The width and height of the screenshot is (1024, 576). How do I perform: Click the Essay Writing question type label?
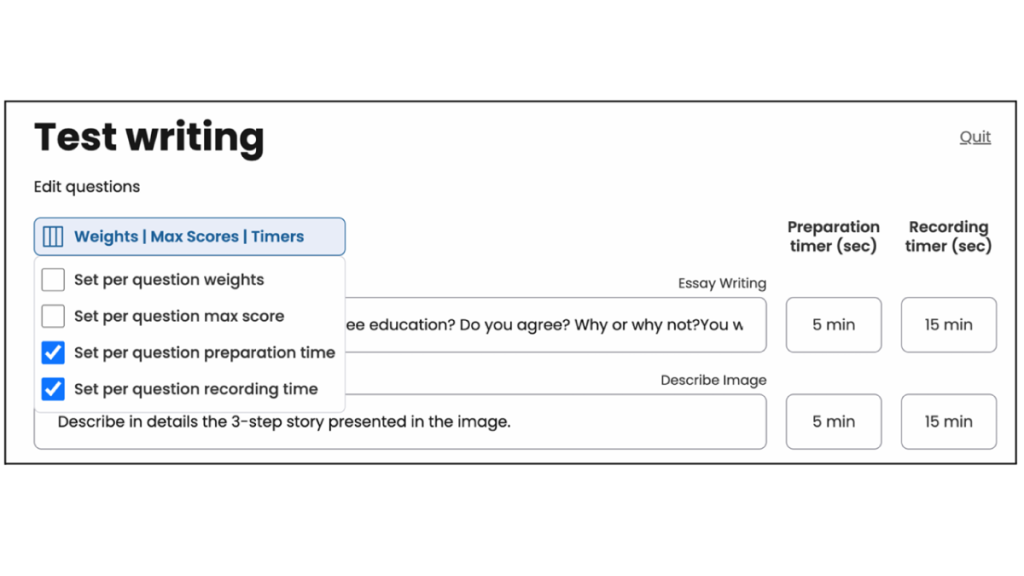[x=722, y=283]
